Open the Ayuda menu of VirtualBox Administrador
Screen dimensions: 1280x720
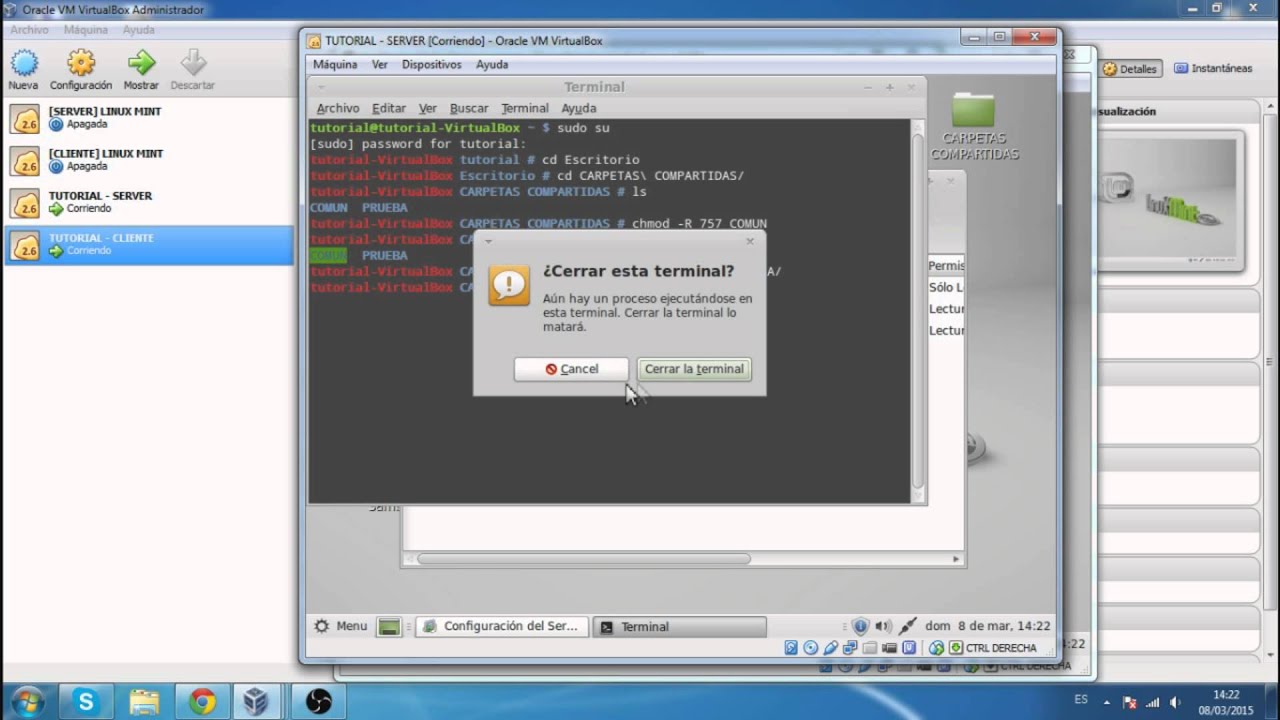click(139, 30)
